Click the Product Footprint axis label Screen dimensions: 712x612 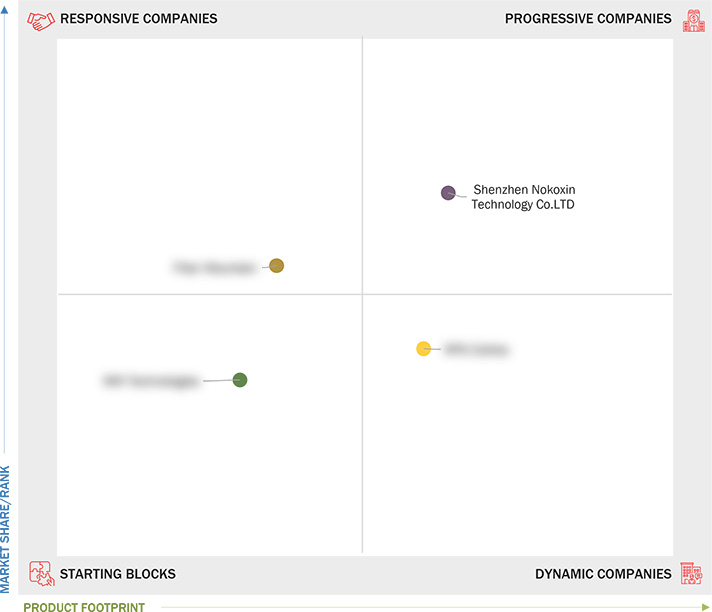coord(84,607)
